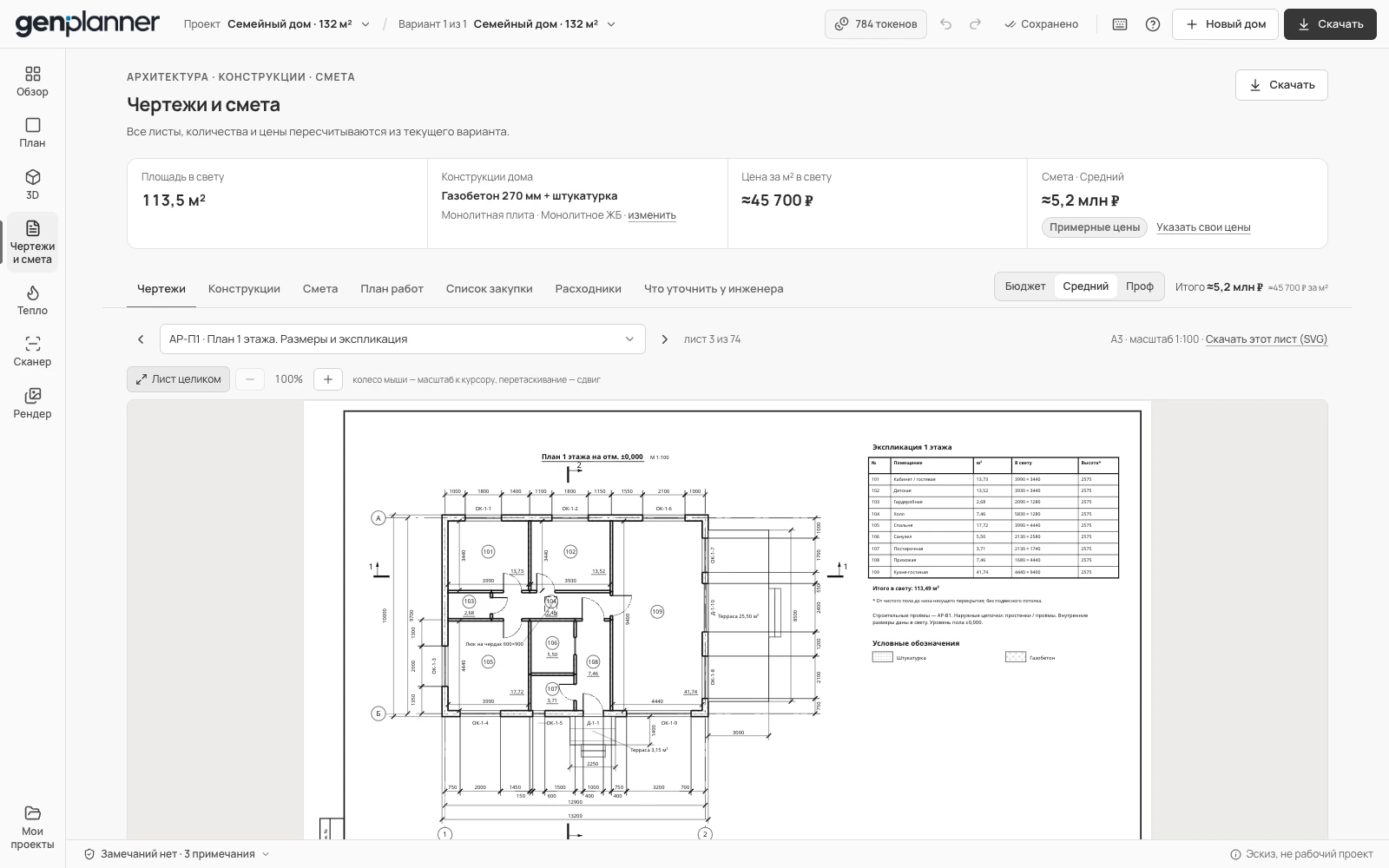Open the Обзор sidebar section
This screenshot has width=1389, height=868.
[x=32, y=82]
